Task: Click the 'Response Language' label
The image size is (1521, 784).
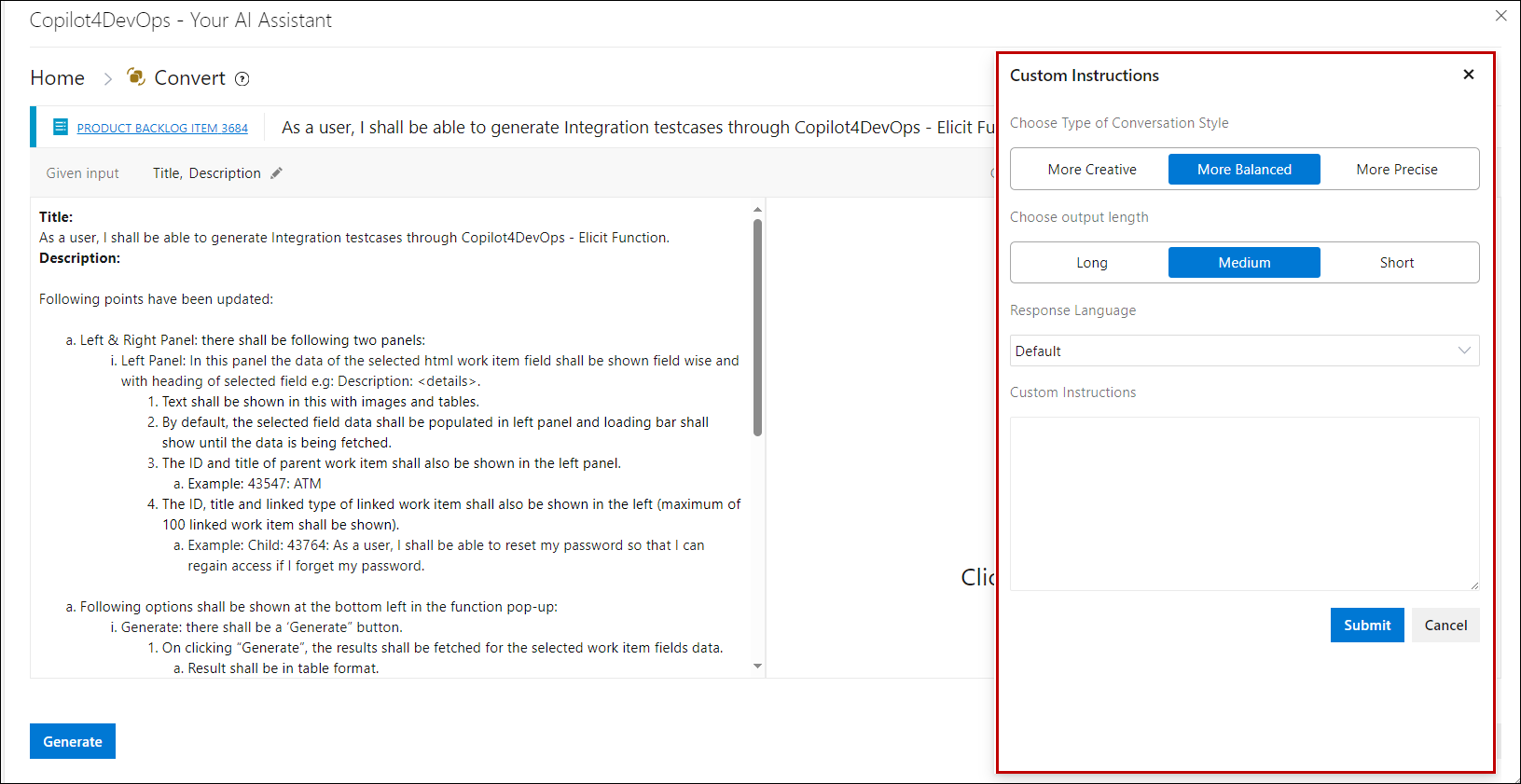Action: click(1072, 310)
